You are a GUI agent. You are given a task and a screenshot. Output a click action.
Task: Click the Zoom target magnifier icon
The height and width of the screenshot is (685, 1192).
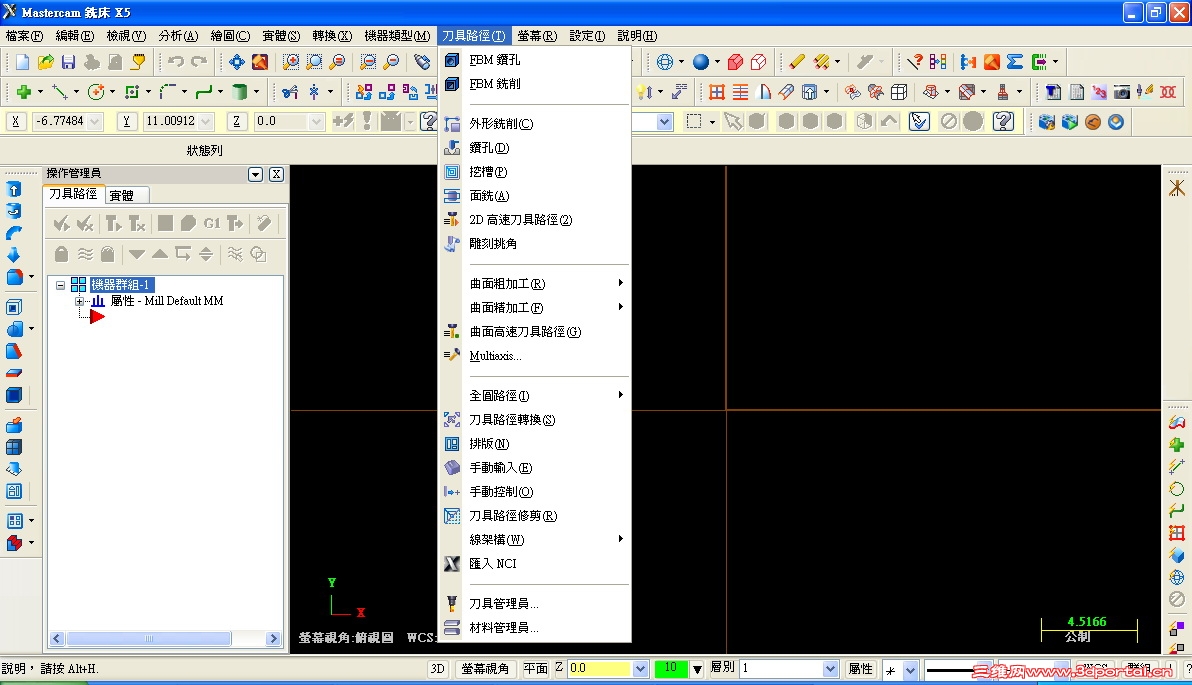click(314, 62)
